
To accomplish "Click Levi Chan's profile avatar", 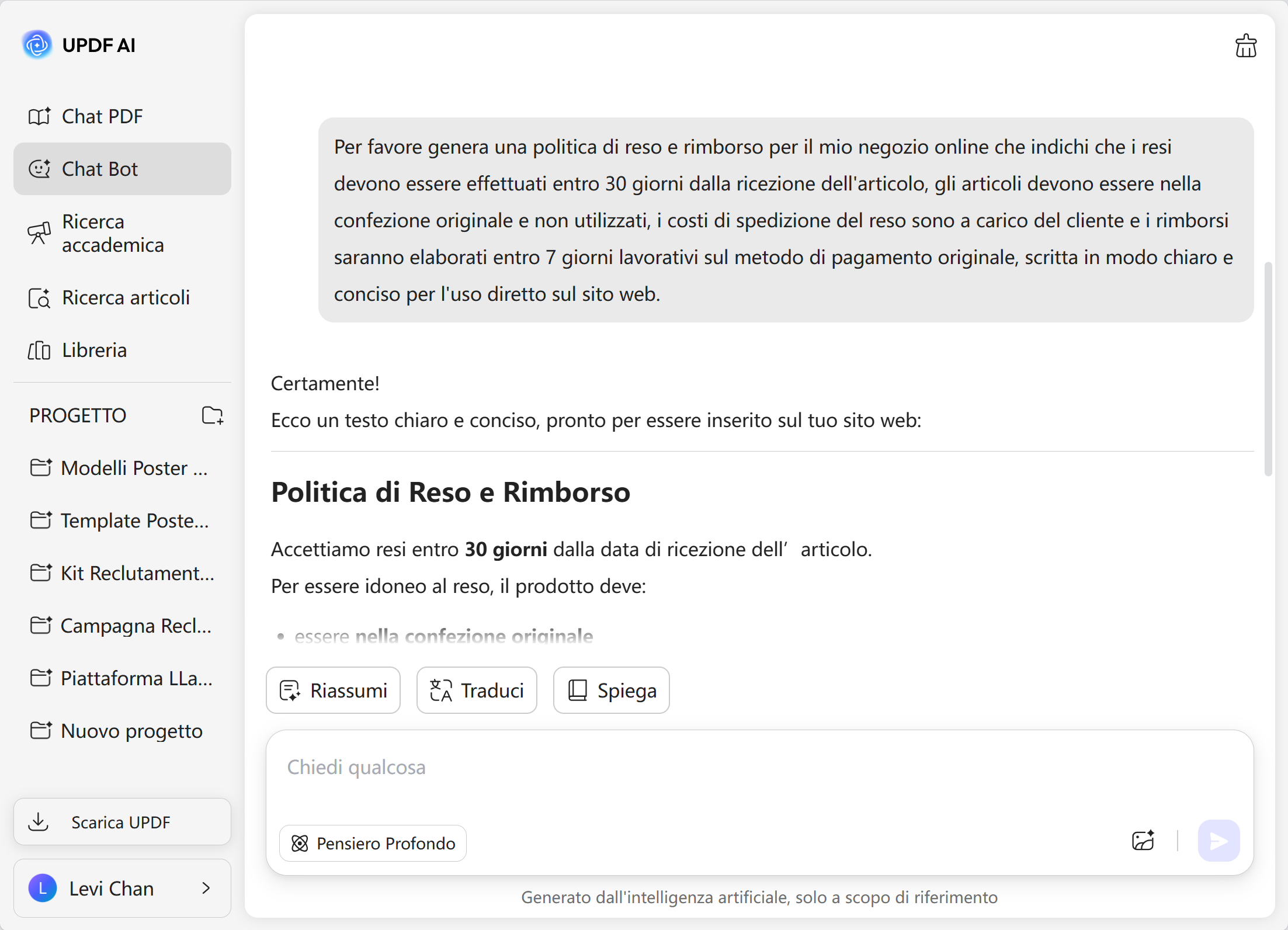I will tap(43, 889).
